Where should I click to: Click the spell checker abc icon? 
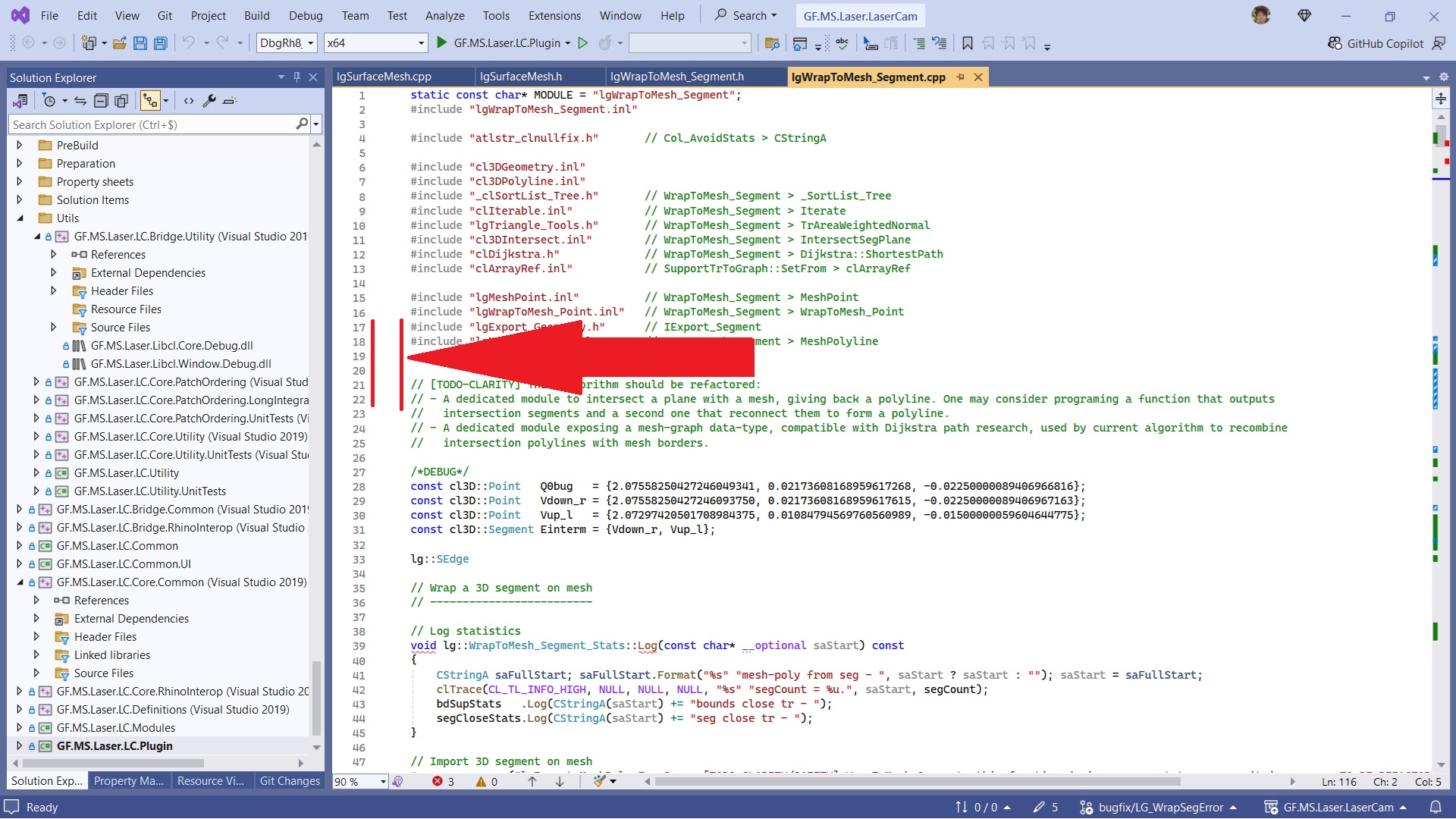pyautogui.click(x=842, y=43)
